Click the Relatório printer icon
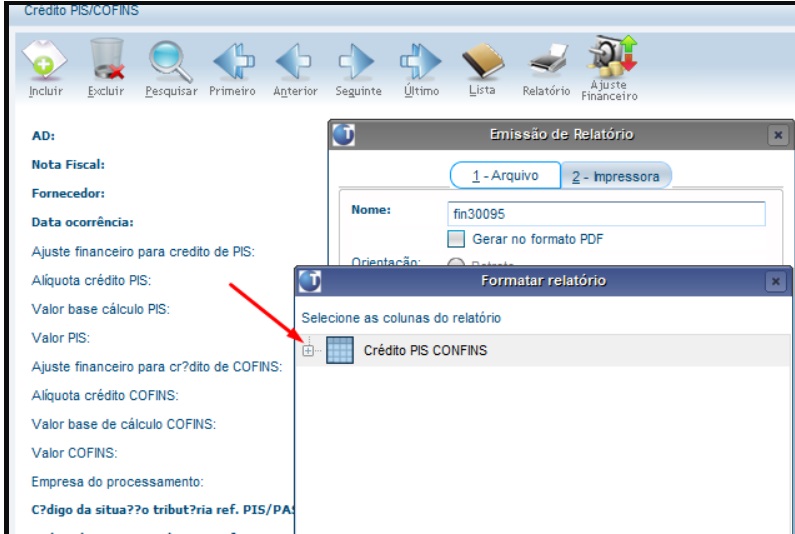 pos(549,59)
